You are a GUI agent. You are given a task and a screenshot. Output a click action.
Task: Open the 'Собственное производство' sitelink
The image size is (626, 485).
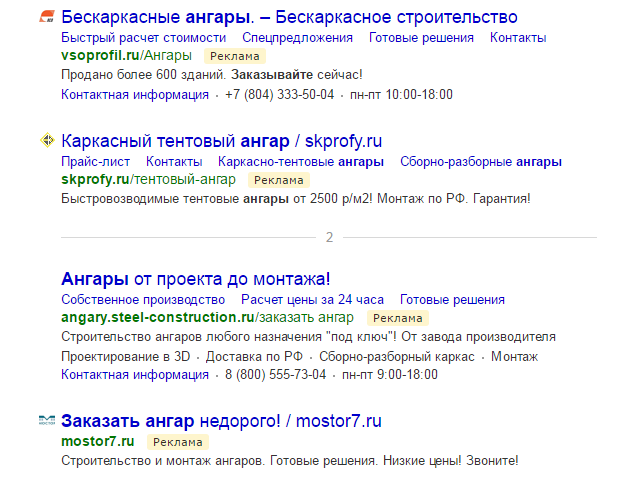pyautogui.click(x=143, y=300)
